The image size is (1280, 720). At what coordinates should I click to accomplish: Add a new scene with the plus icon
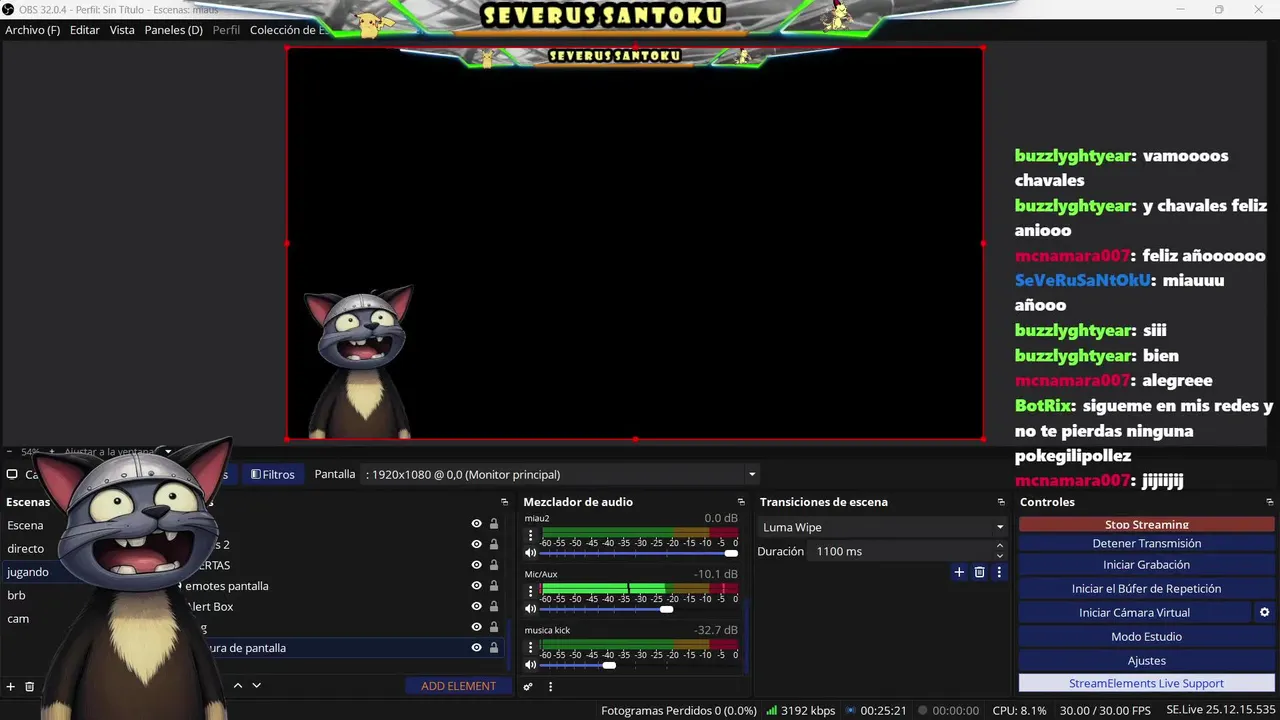click(x=11, y=686)
